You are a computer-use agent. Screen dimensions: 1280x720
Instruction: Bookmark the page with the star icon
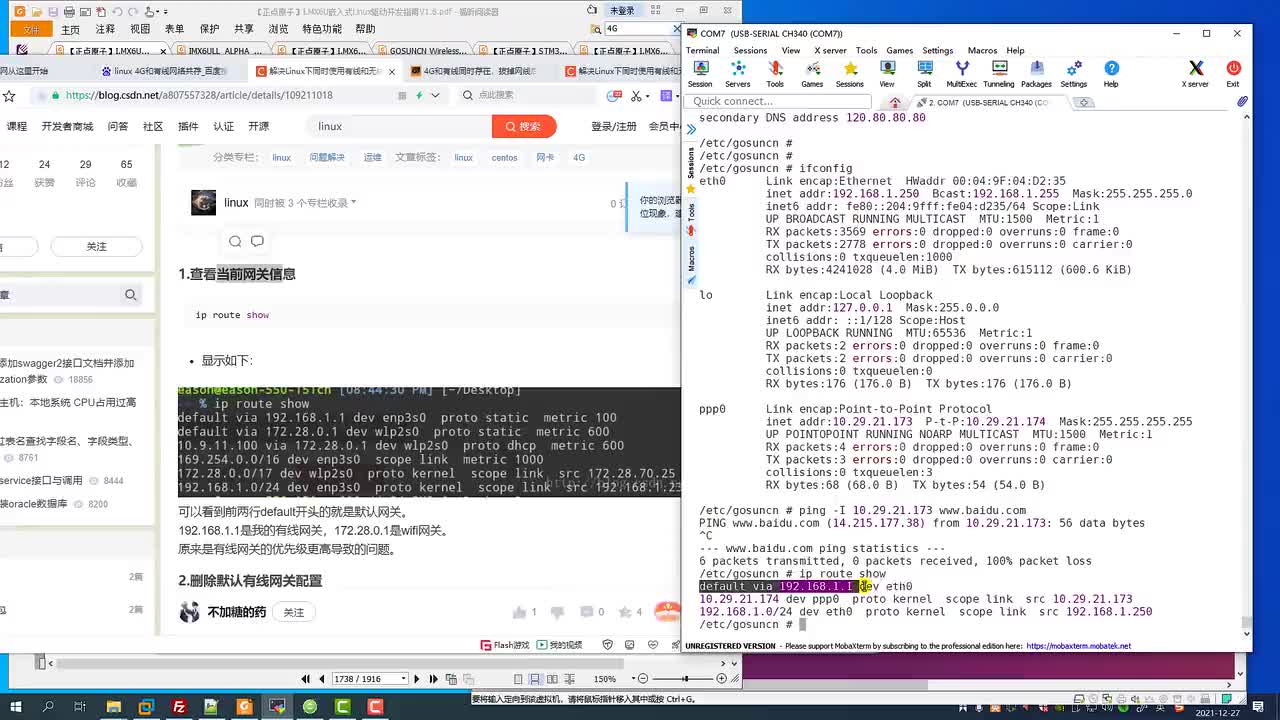[9, 96]
